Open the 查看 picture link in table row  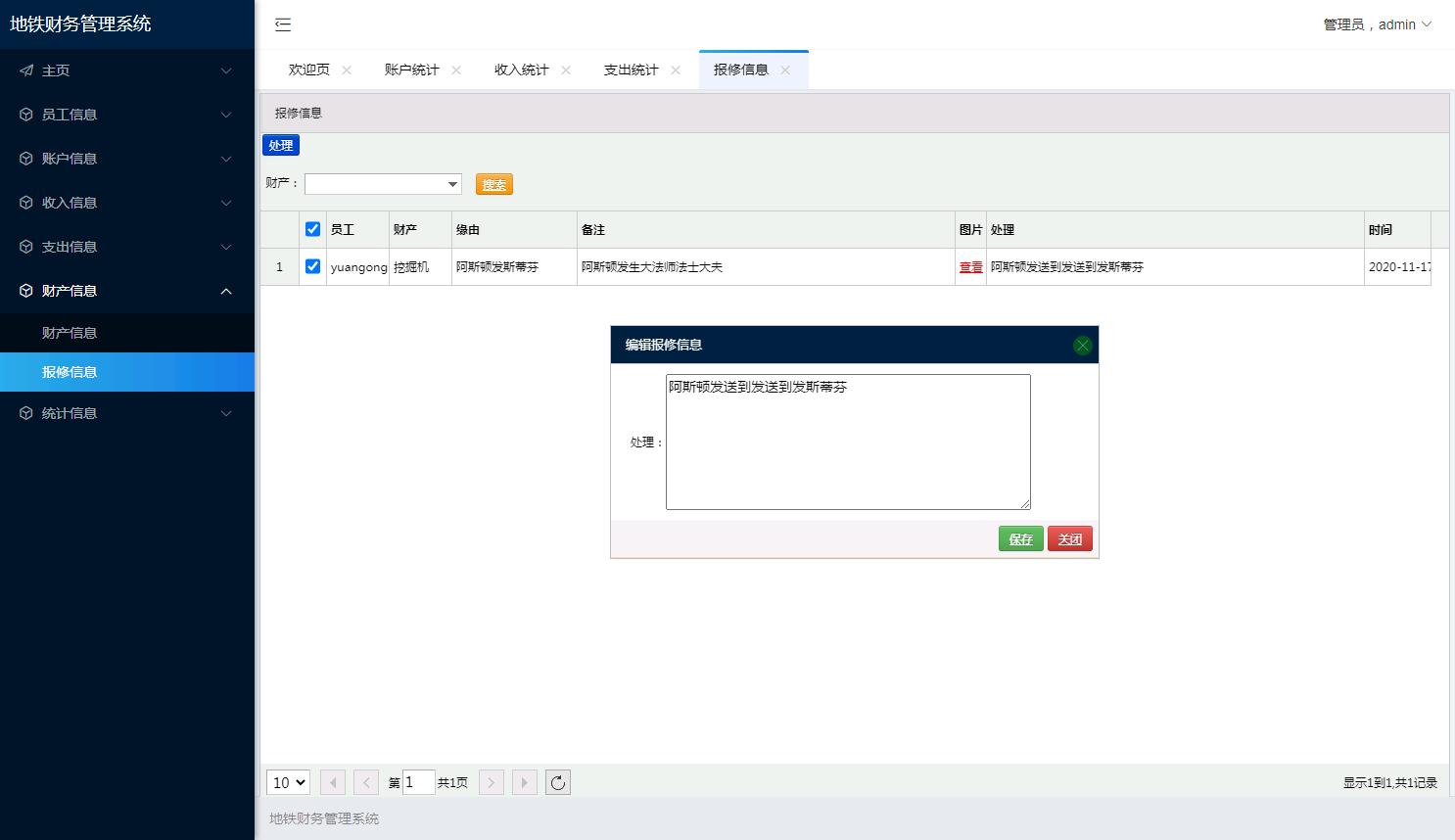(971, 267)
